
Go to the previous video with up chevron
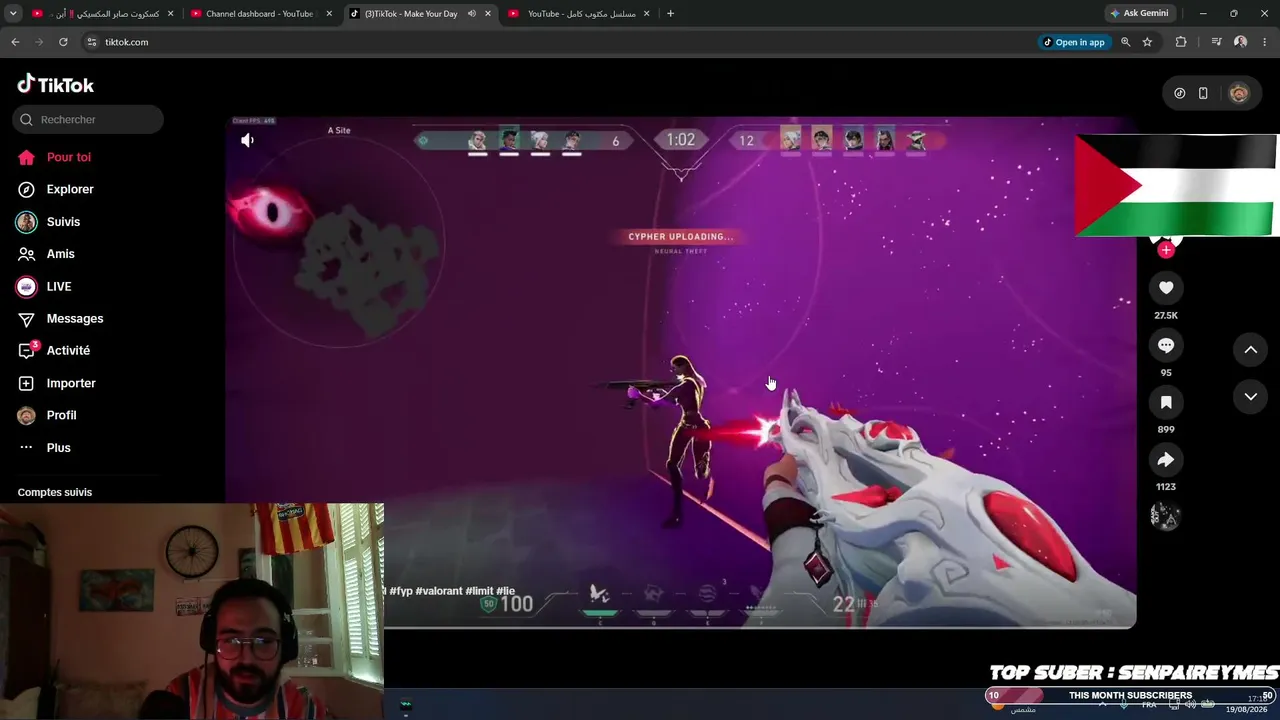(x=1251, y=349)
